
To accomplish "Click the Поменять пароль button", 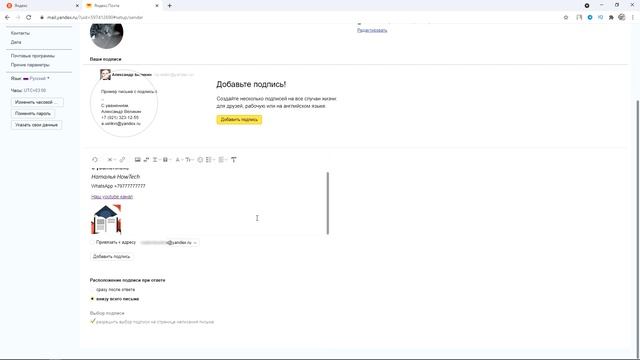I will click(x=33, y=113).
